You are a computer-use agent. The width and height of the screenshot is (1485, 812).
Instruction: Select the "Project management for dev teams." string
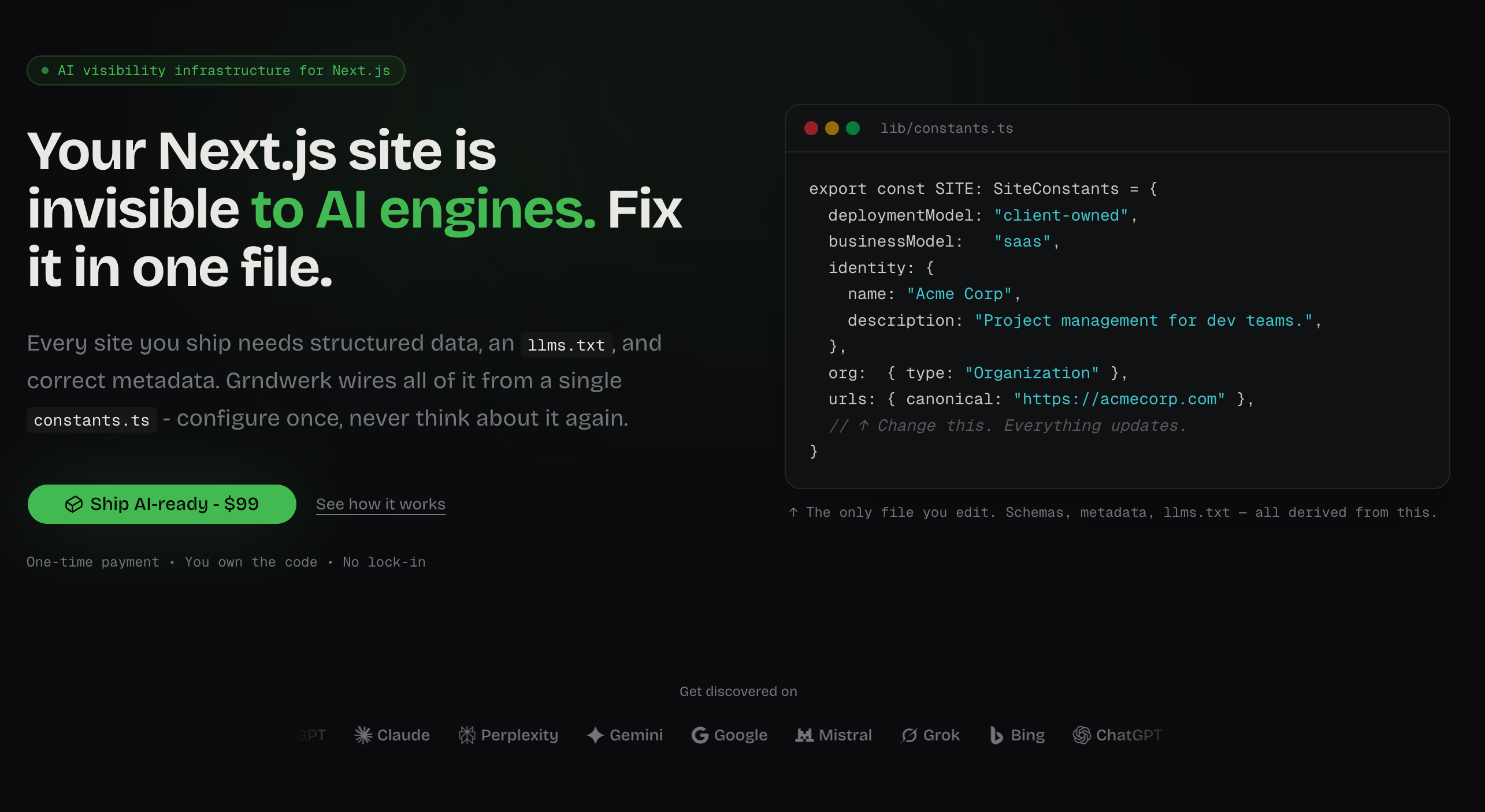pos(1144,321)
